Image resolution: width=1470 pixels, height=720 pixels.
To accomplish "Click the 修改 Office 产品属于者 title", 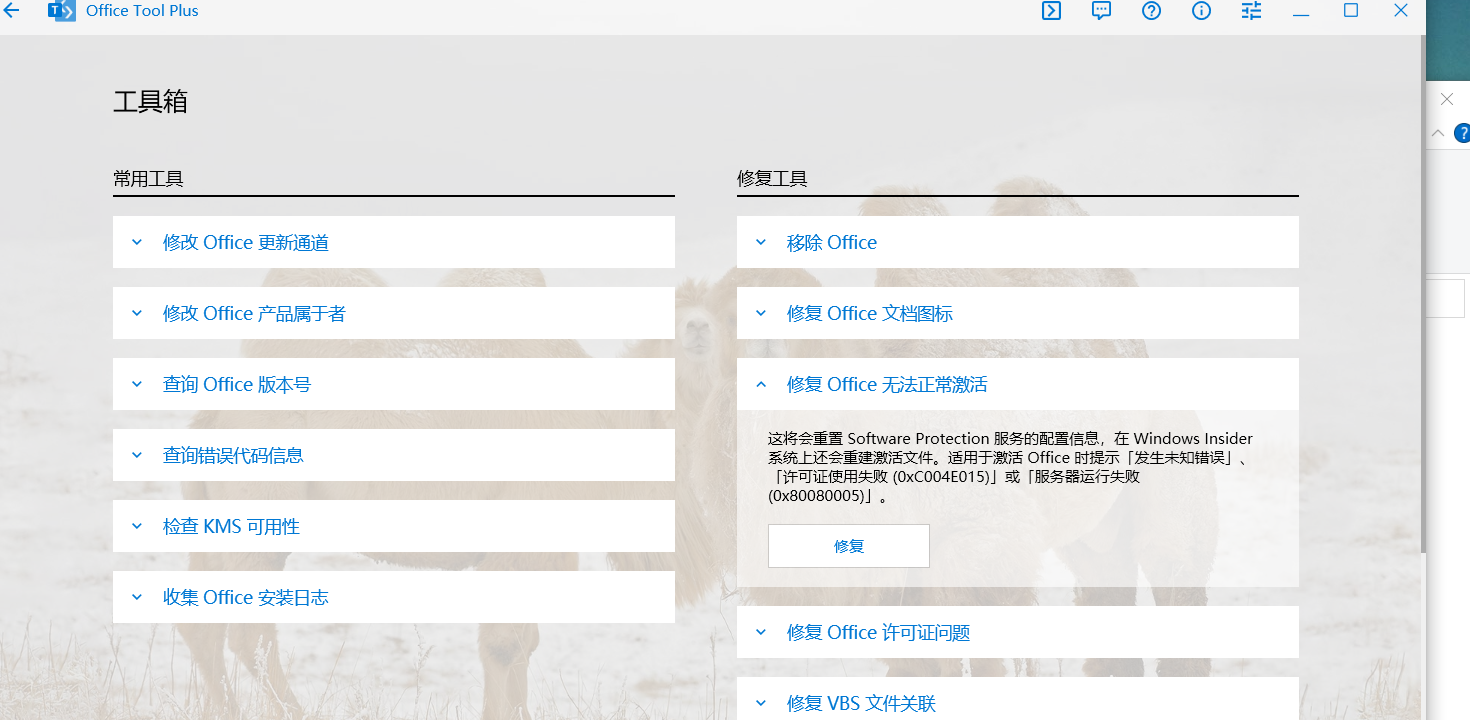I will click(254, 313).
